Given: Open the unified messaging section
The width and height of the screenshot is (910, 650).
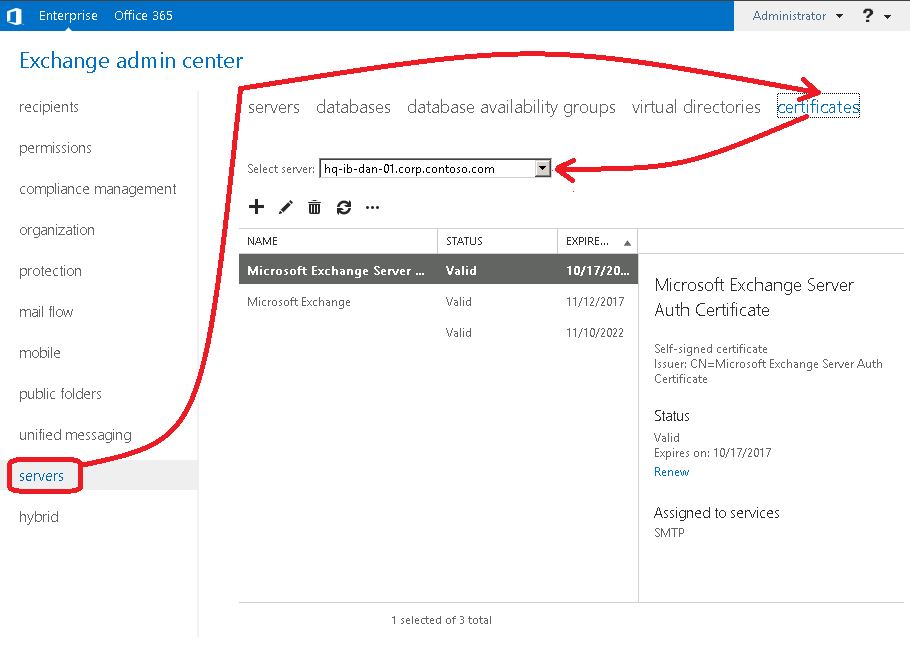Looking at the screenshot, I should [x=75, y=435].
